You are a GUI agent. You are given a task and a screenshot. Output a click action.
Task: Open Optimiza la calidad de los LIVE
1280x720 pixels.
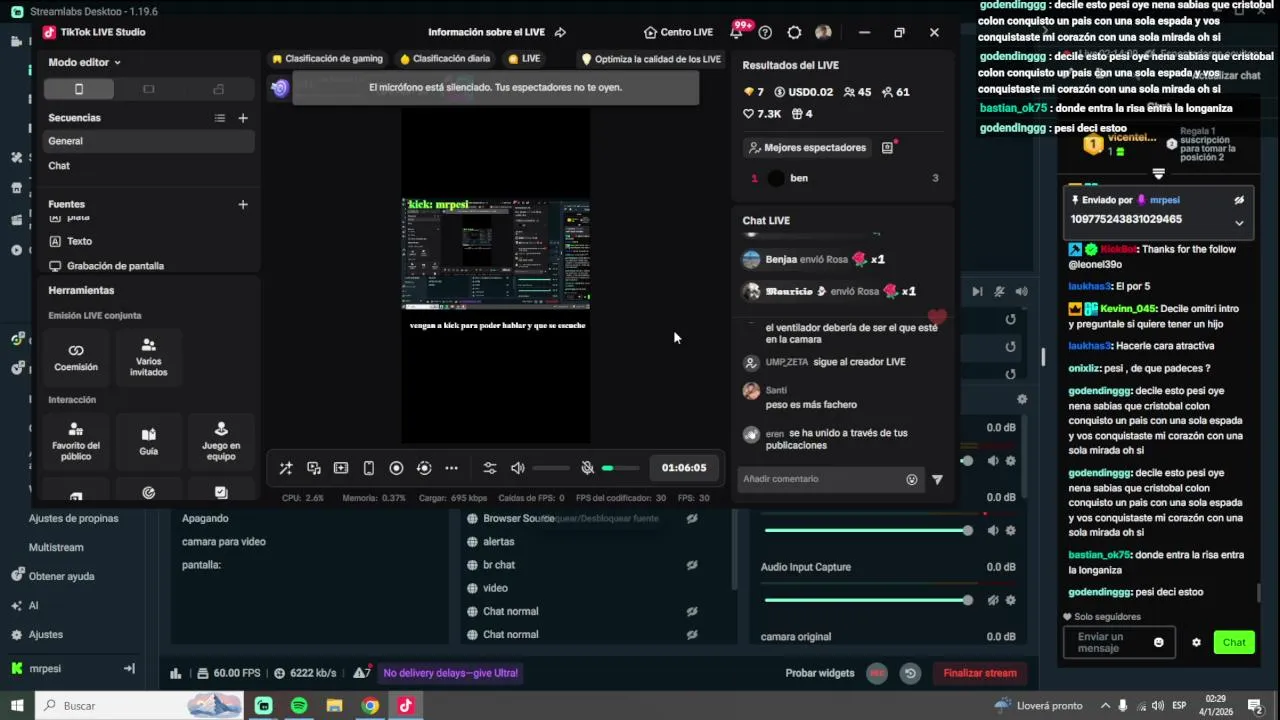[651, 59]
